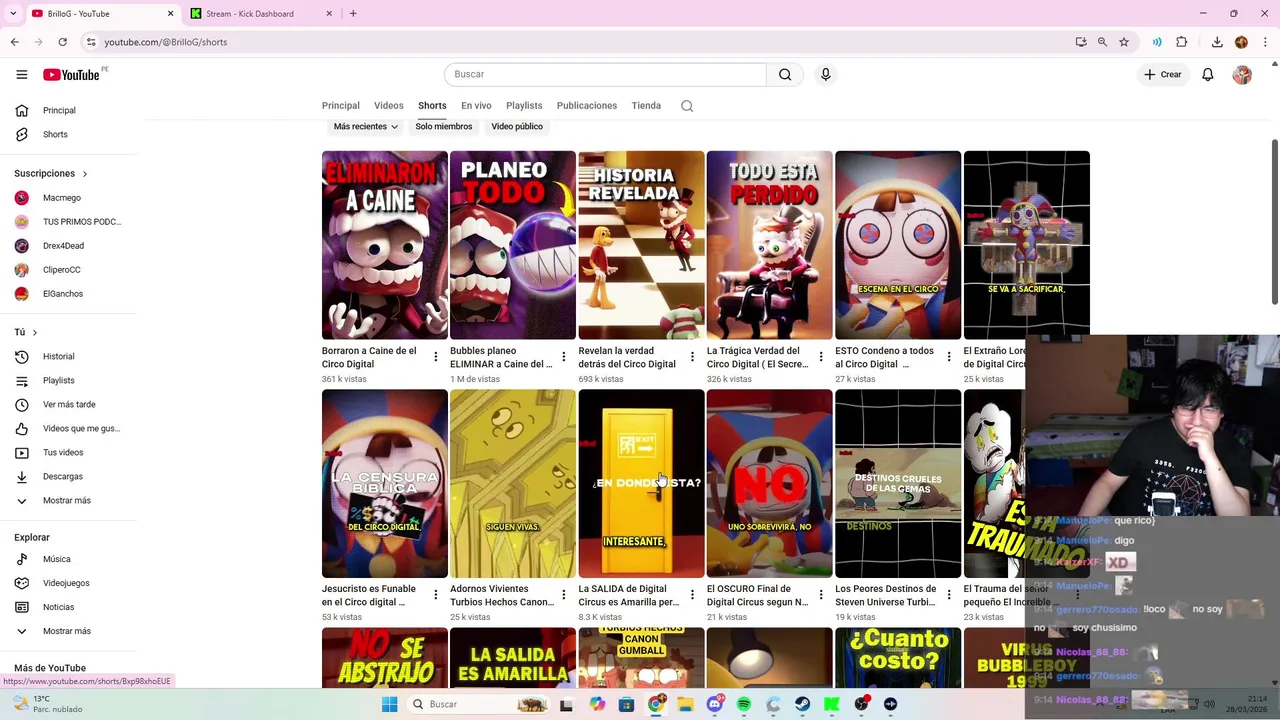Expand 'Mostrar más' under Tú section
Image resolution: width=1280 pixels, height=720 pixels.
point(68,500)
